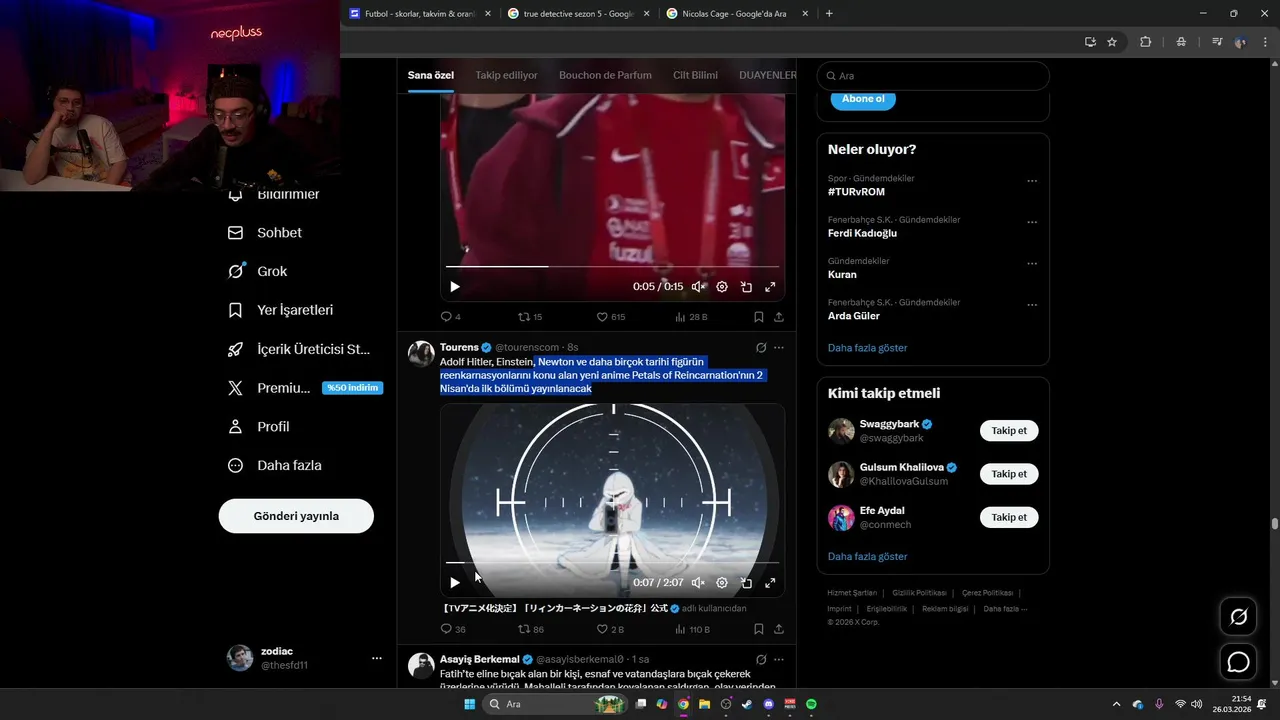1280x720 pixels.
Task: Switch to the Takip ediliyor tab
Action: 506,75
